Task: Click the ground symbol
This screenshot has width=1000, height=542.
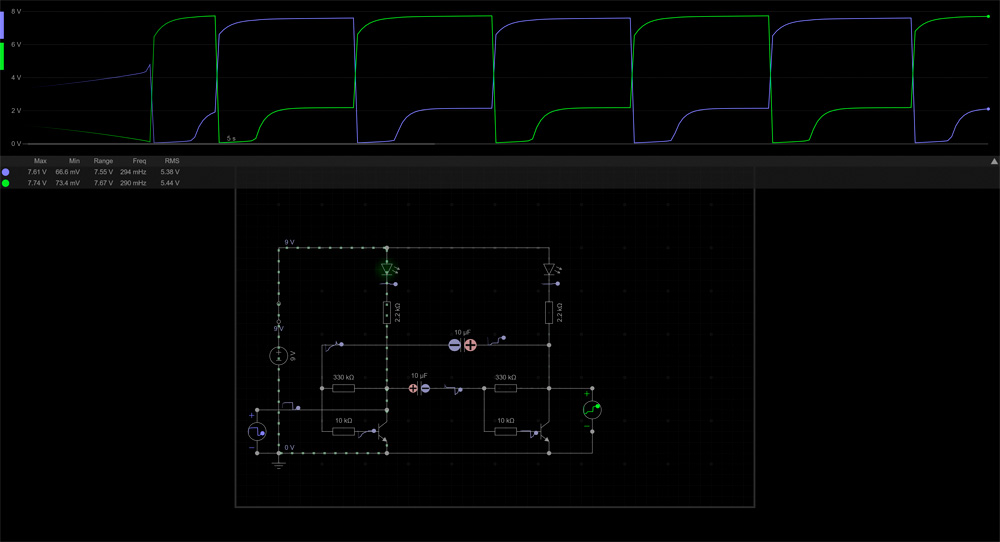Action: 279,461
